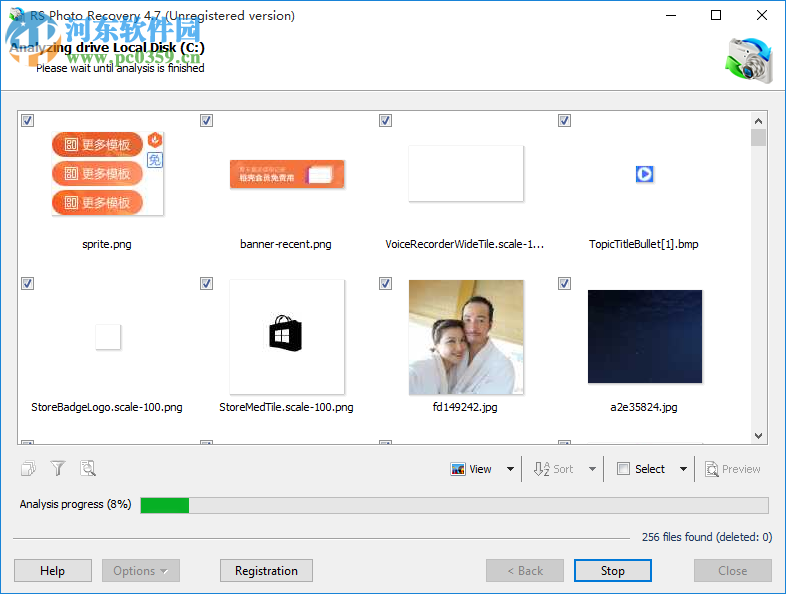Click the vertical scrollbar thumb
The image size is (786, 594).
(x=758, y=137)
